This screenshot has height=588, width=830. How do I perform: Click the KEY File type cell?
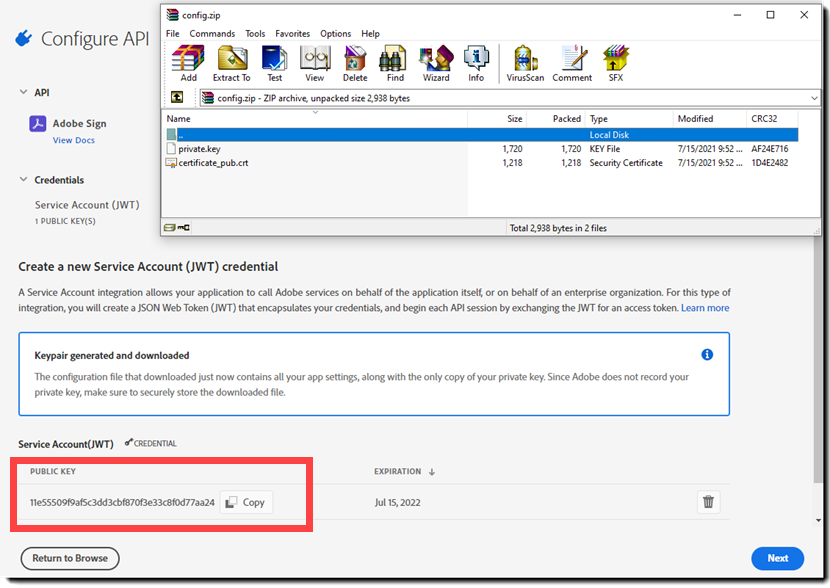coord(605,149)
